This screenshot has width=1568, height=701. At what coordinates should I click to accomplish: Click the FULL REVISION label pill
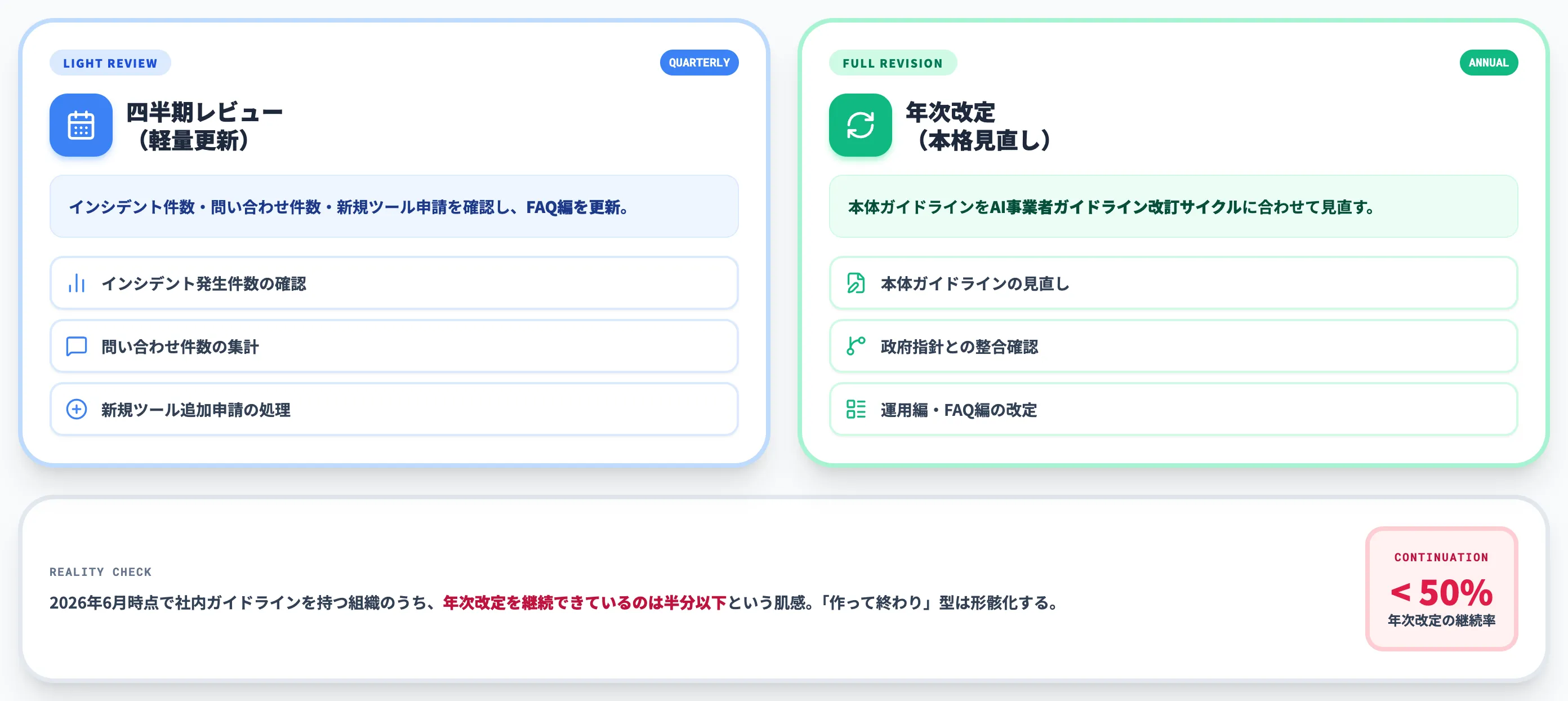pos(892,63)
